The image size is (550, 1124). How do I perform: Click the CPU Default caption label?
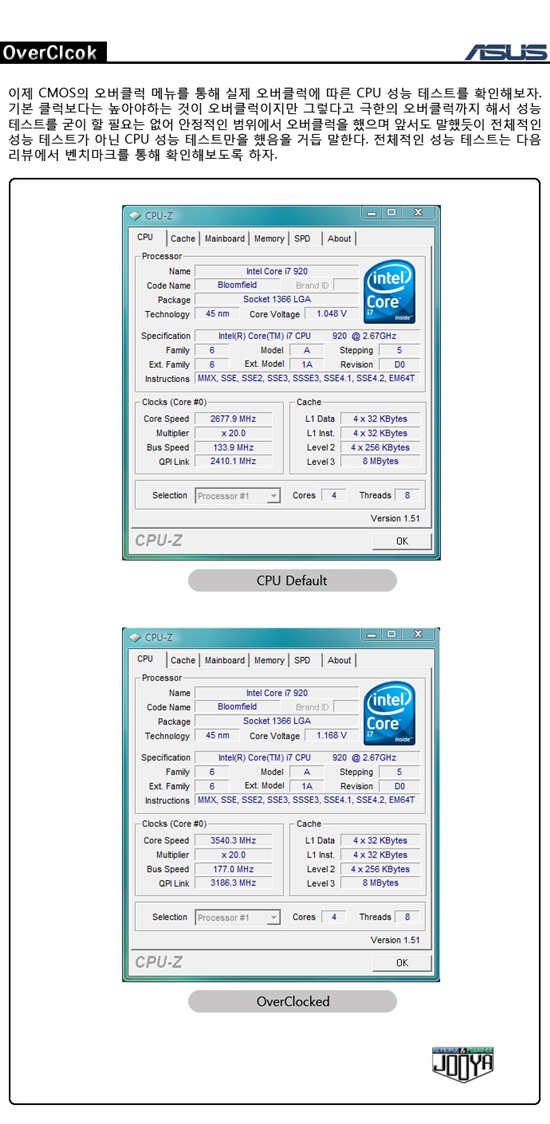click(x=292, y=581)
